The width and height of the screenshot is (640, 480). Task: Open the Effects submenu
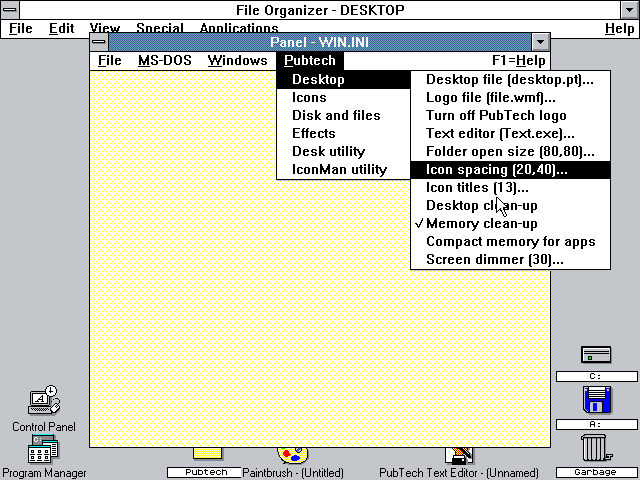343,133
